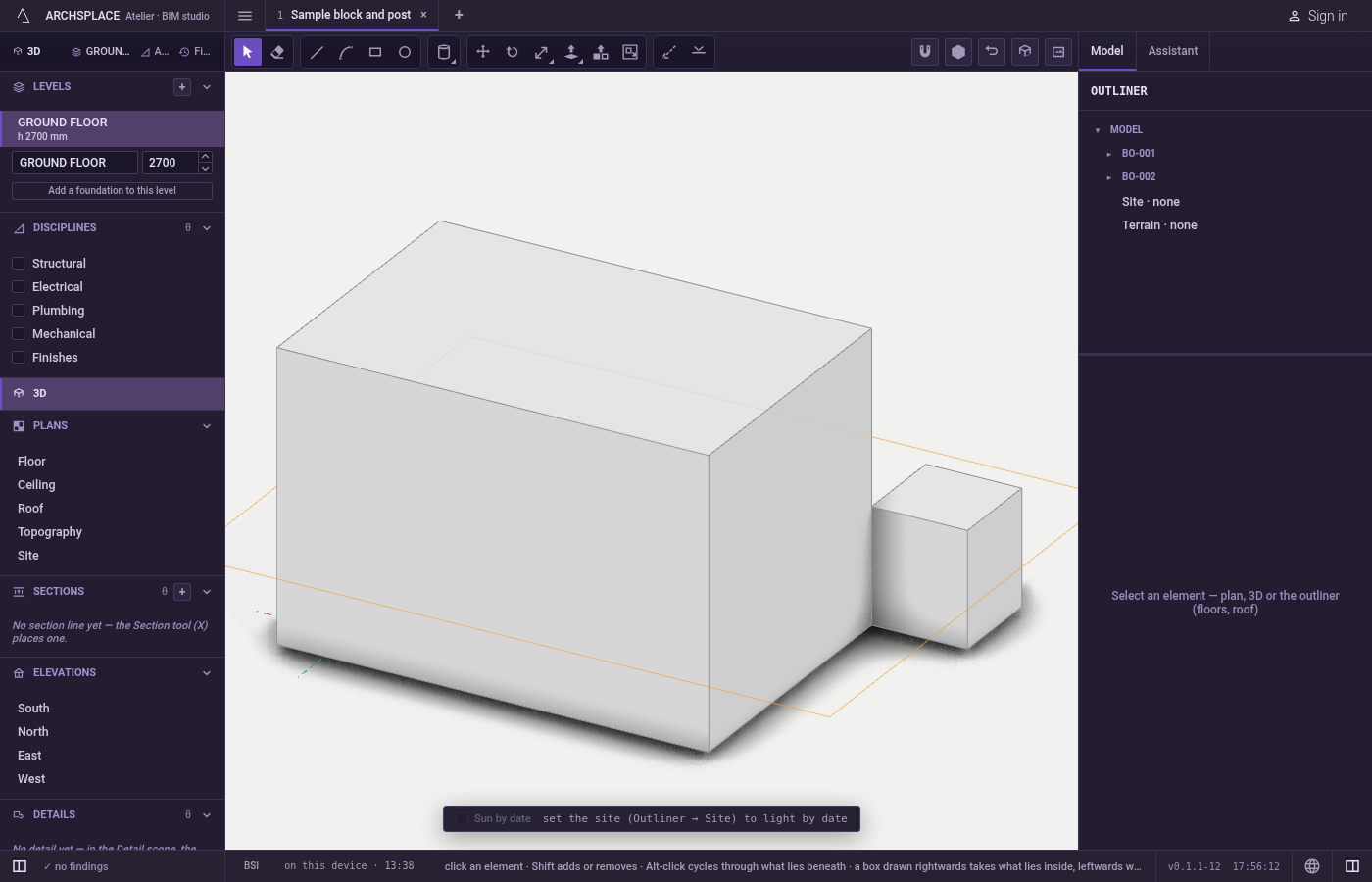Open the cylinder primitive tool
1372x882 pixels.
pos(444,52)
